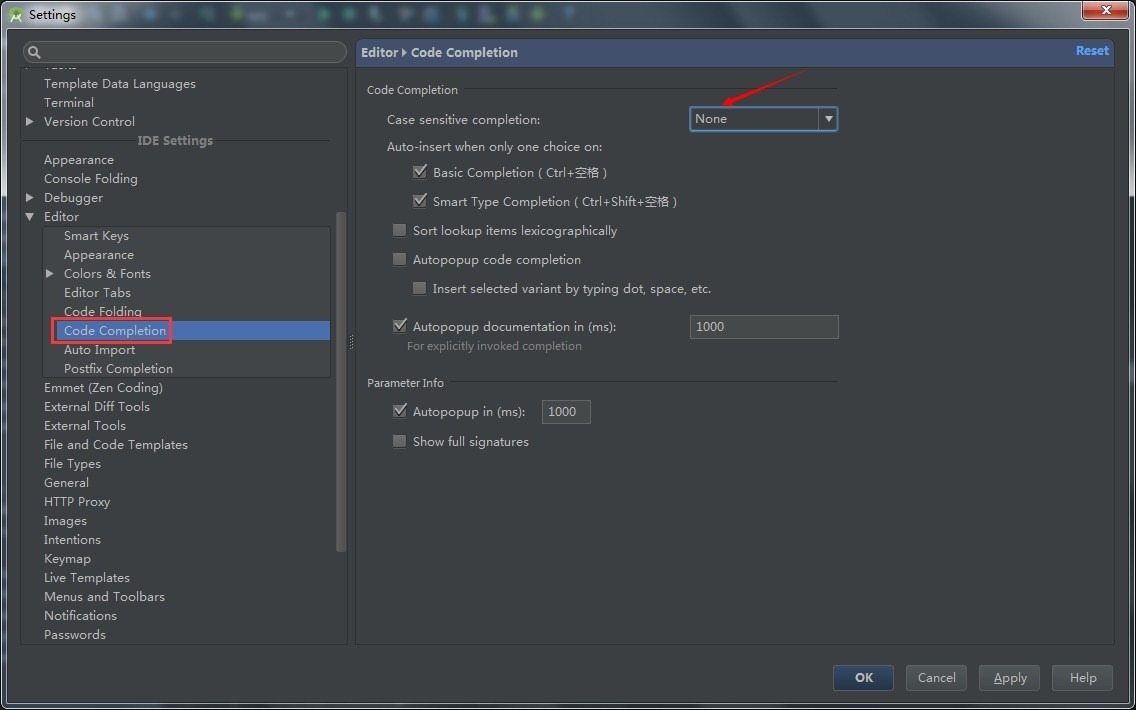The image size is (1136, 710).
Task: Select Smart Keys in Editor section
Action: [96, 236]
